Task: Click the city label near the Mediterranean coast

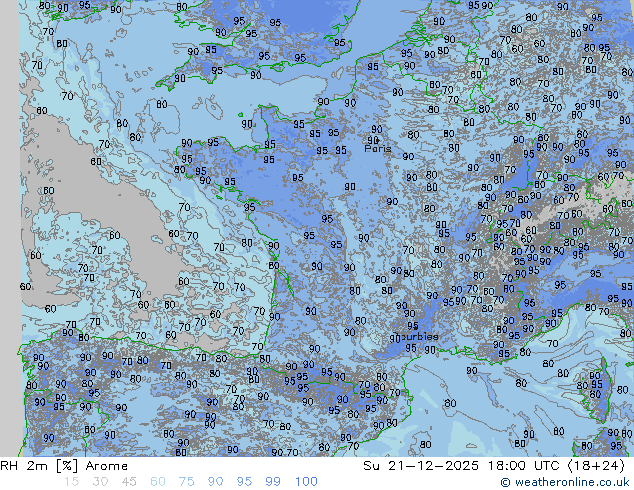Action: (x=418, y=337)
